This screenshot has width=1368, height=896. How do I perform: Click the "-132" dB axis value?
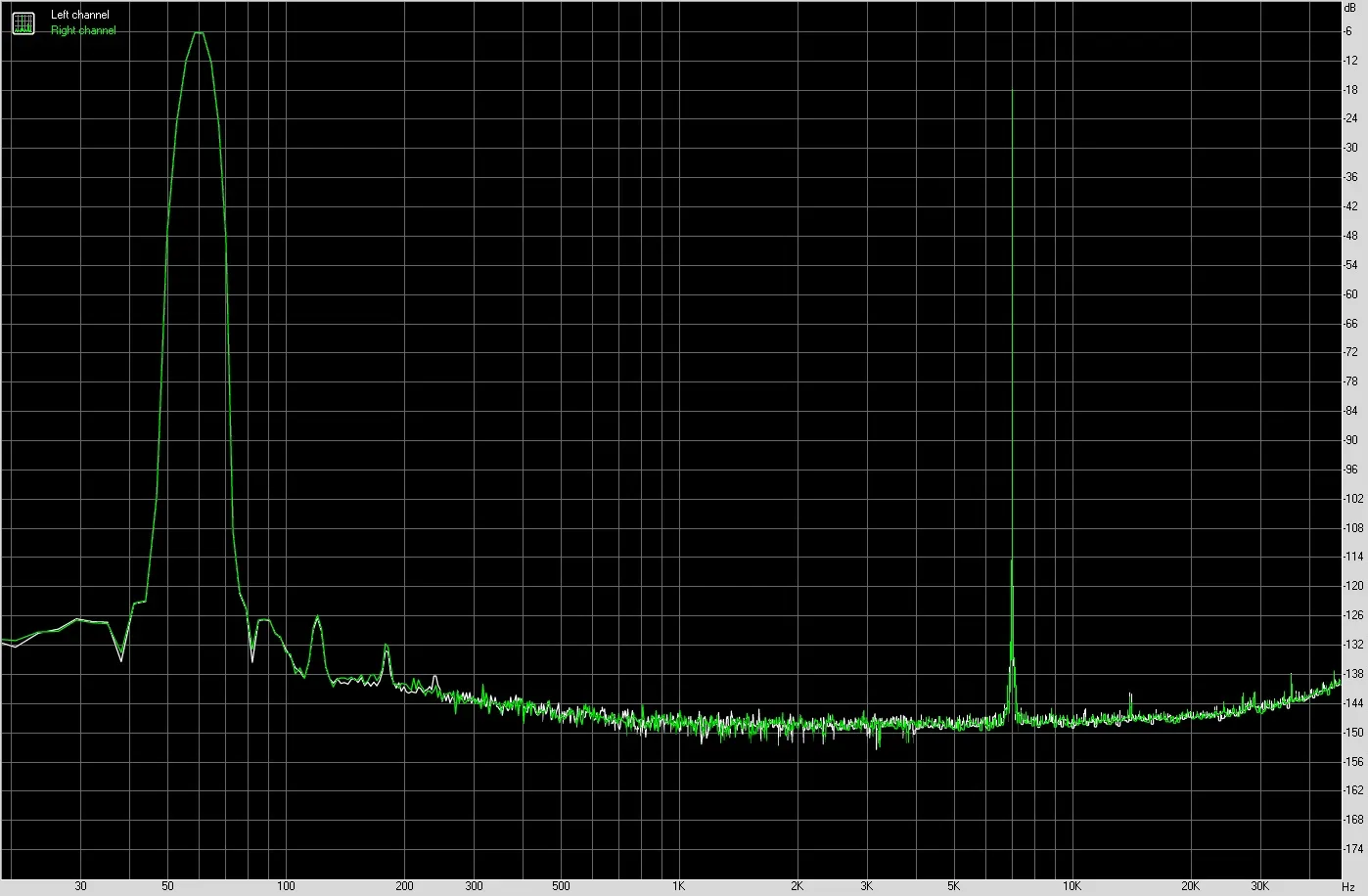pyautogui.click(x=1352, y=645)
